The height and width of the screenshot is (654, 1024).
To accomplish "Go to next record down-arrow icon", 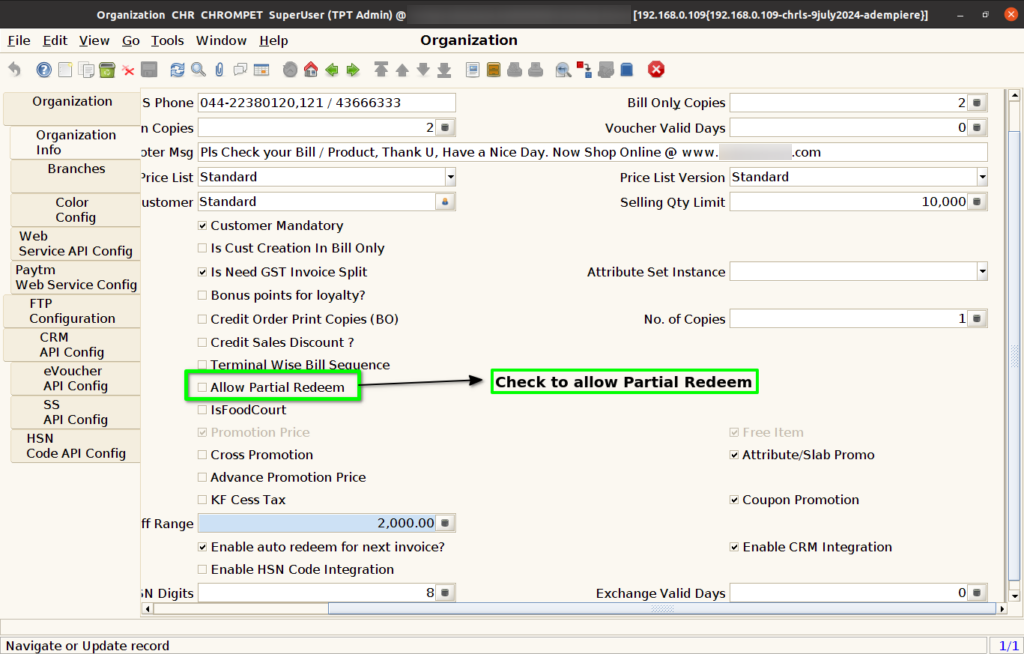I will click(x=423, y=69).
